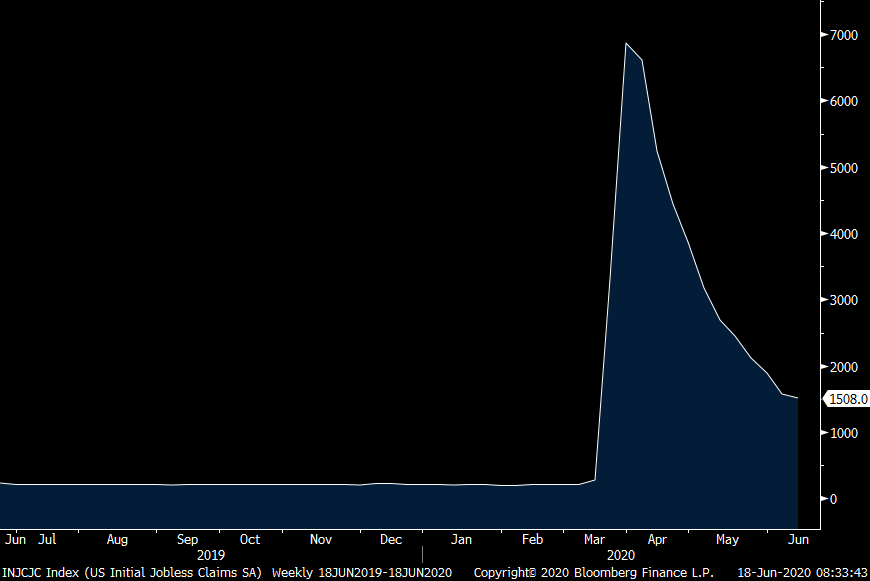Screen dimensions: 870x581
Task: Click the 3000 y-axis label
Action: (843, 300)
